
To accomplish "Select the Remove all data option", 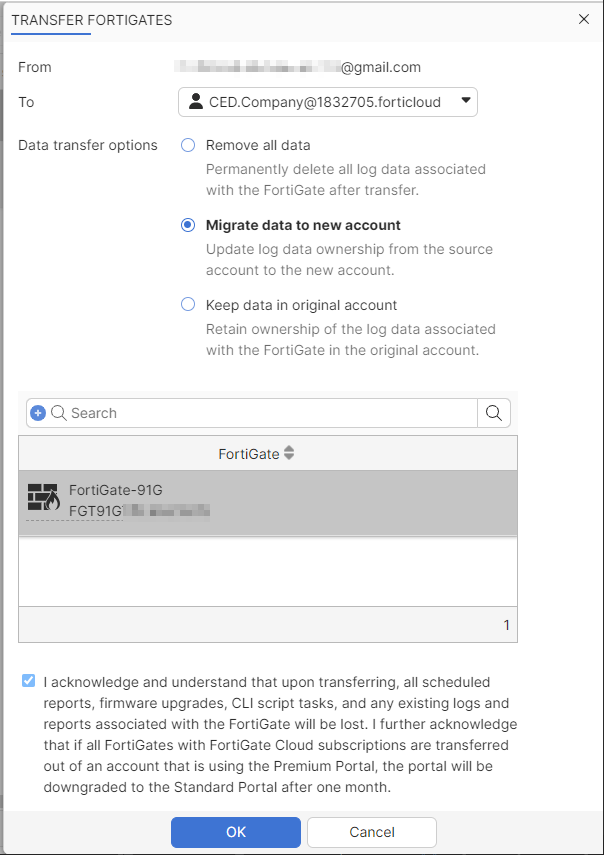I will tap(187, 144).
